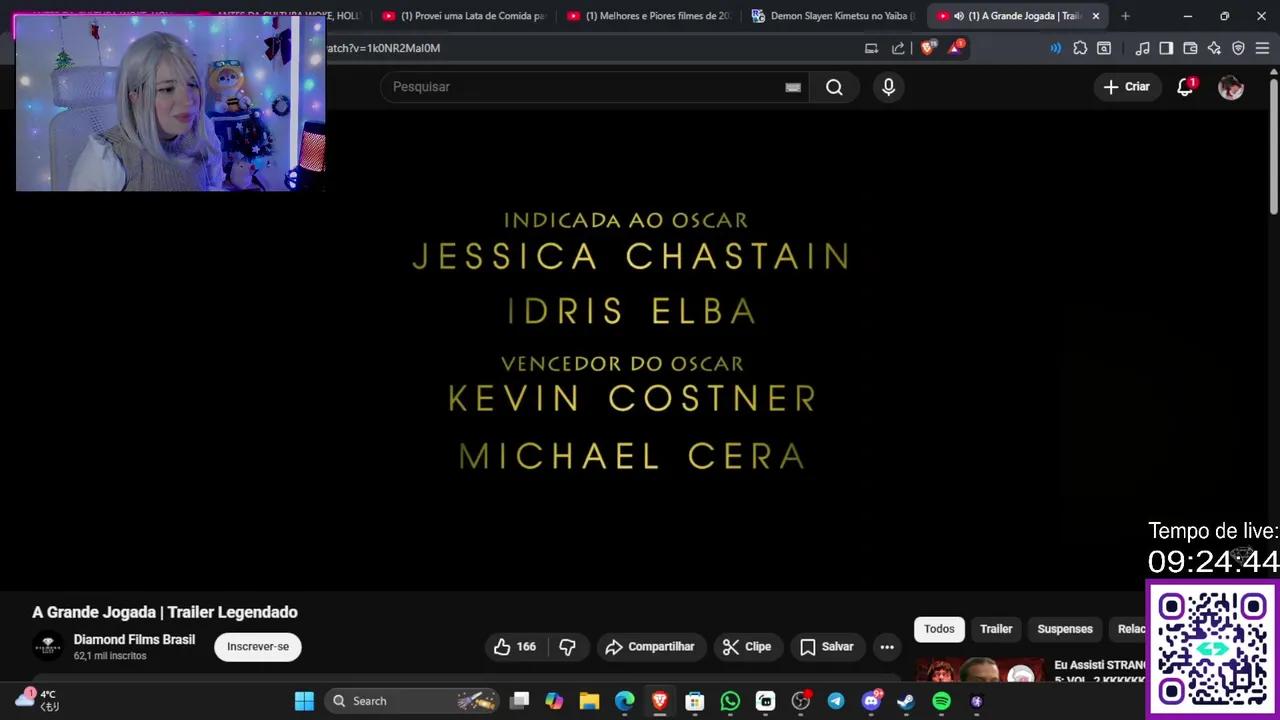The image size is (1280, 720).
Task: Select the Todos filter chip
Action: [x=939, y=629]
